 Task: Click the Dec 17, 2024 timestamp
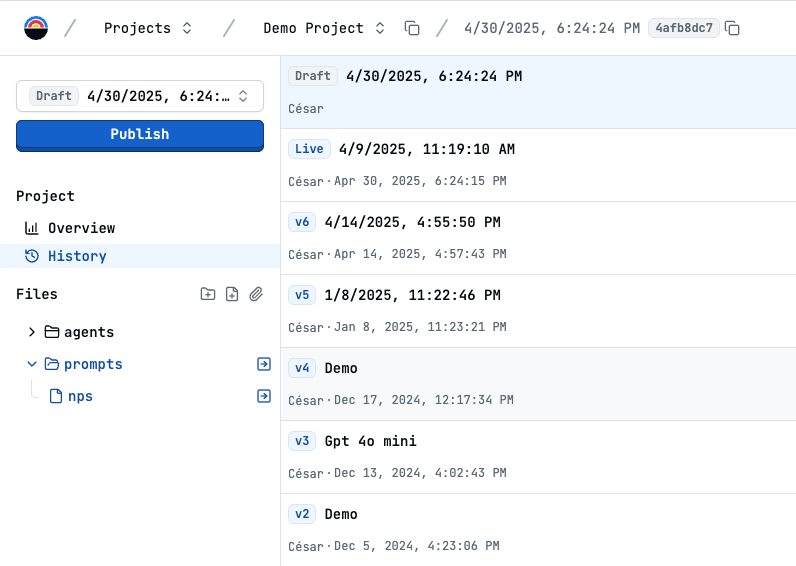coord(424,400)
